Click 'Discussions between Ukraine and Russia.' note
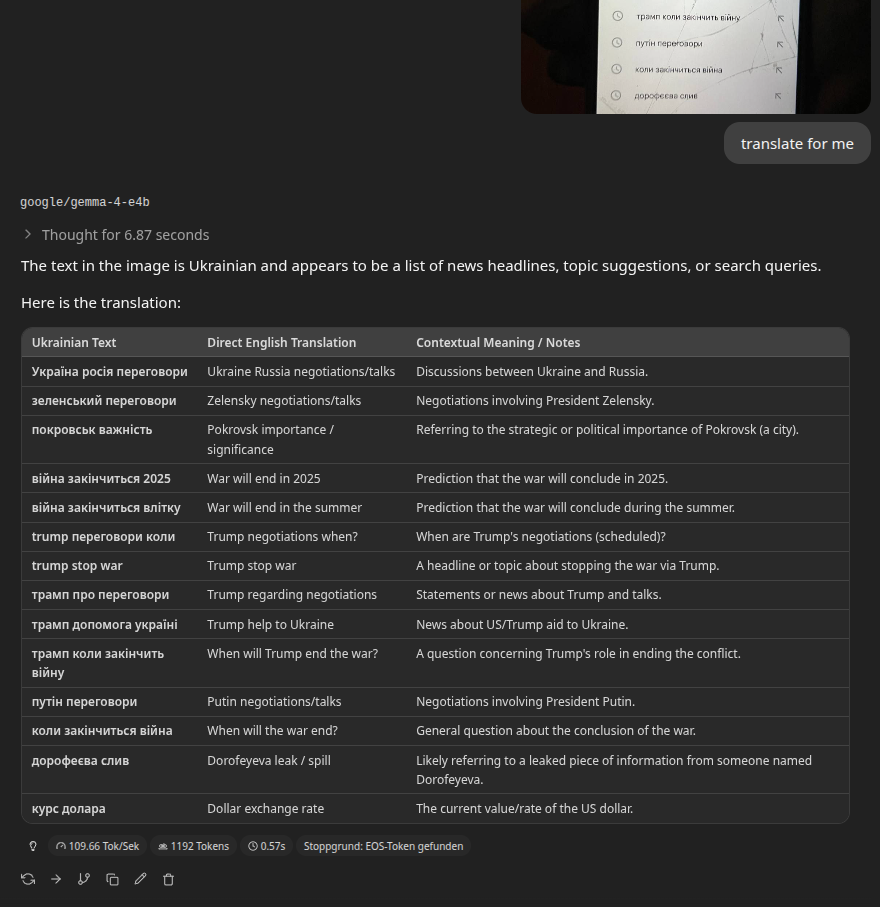This screenshot has width=880, height=907. pos(532,371)
